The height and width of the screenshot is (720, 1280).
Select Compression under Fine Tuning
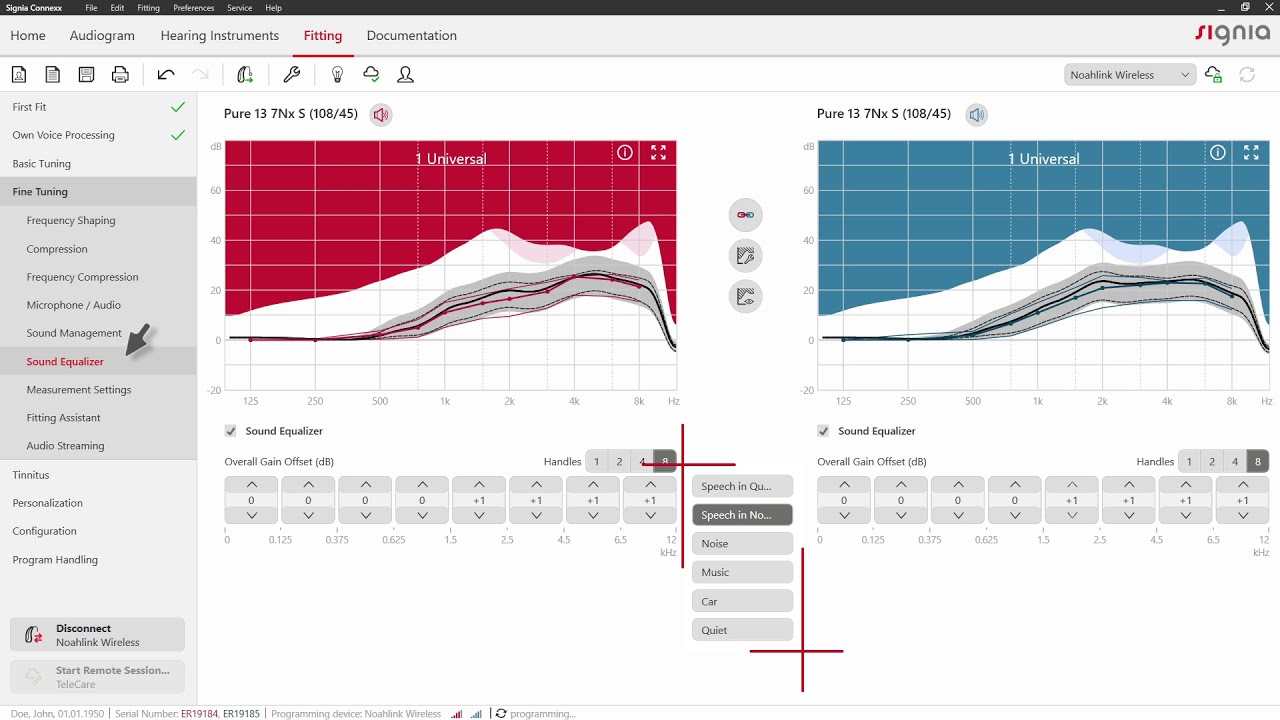click(x=57, y=249)
